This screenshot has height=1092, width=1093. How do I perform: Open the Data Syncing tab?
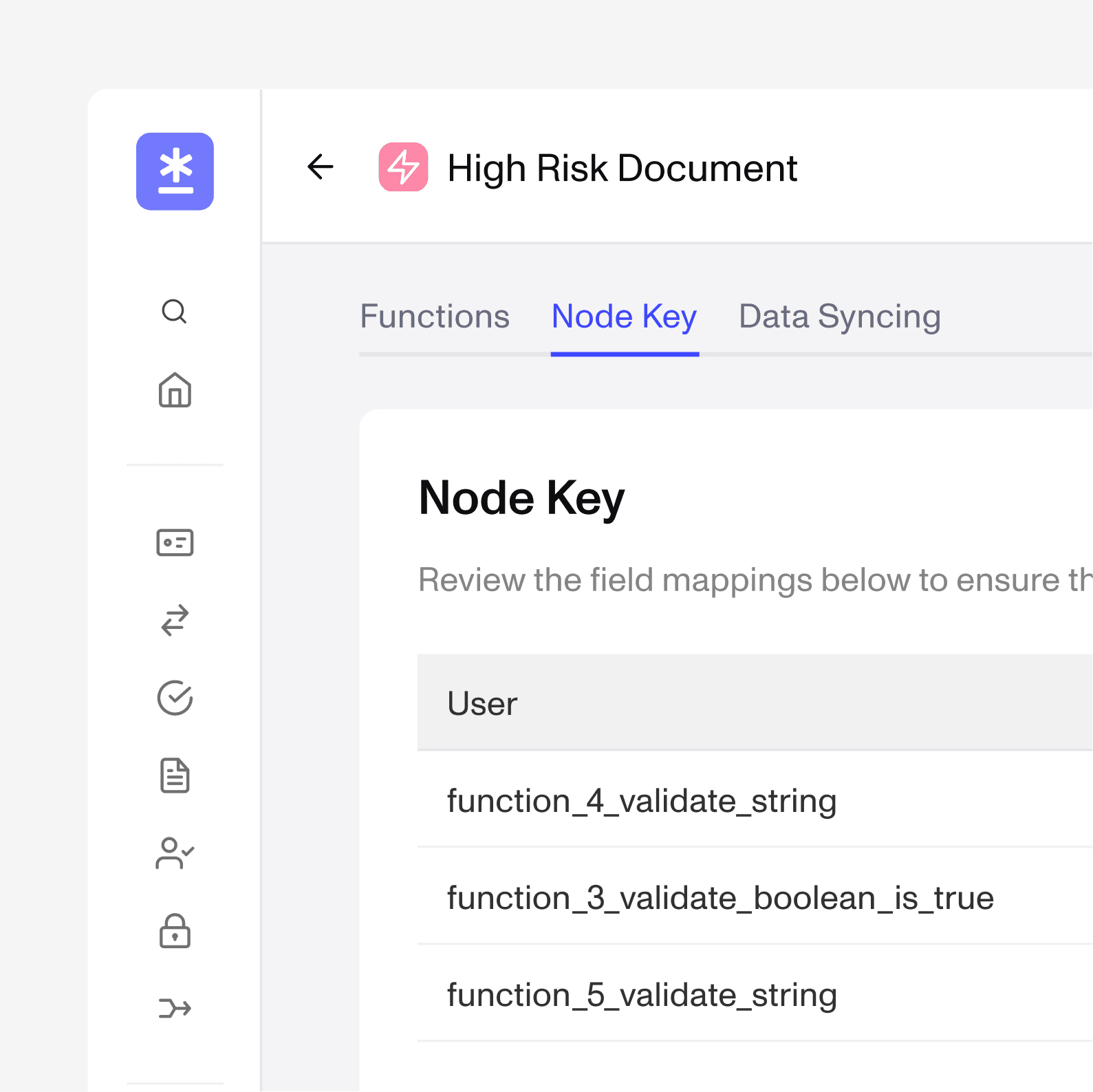(x=840, y=317)
